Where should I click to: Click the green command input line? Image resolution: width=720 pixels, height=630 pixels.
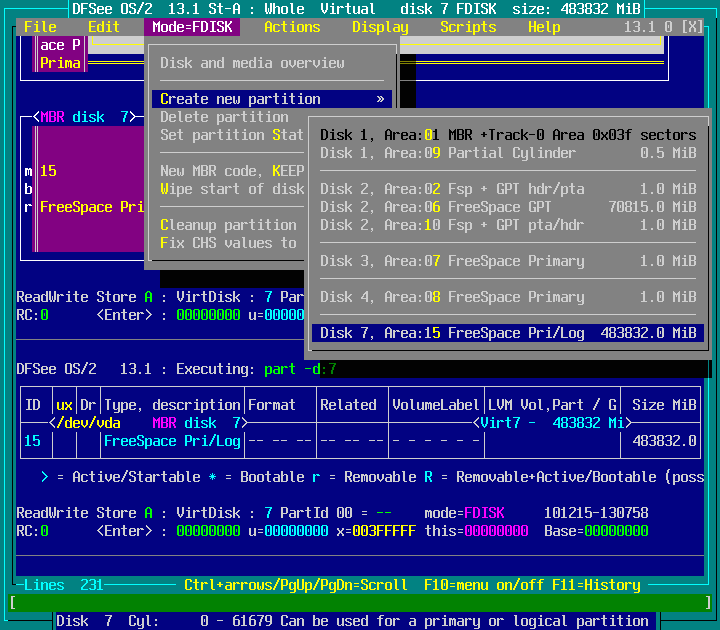360,603
